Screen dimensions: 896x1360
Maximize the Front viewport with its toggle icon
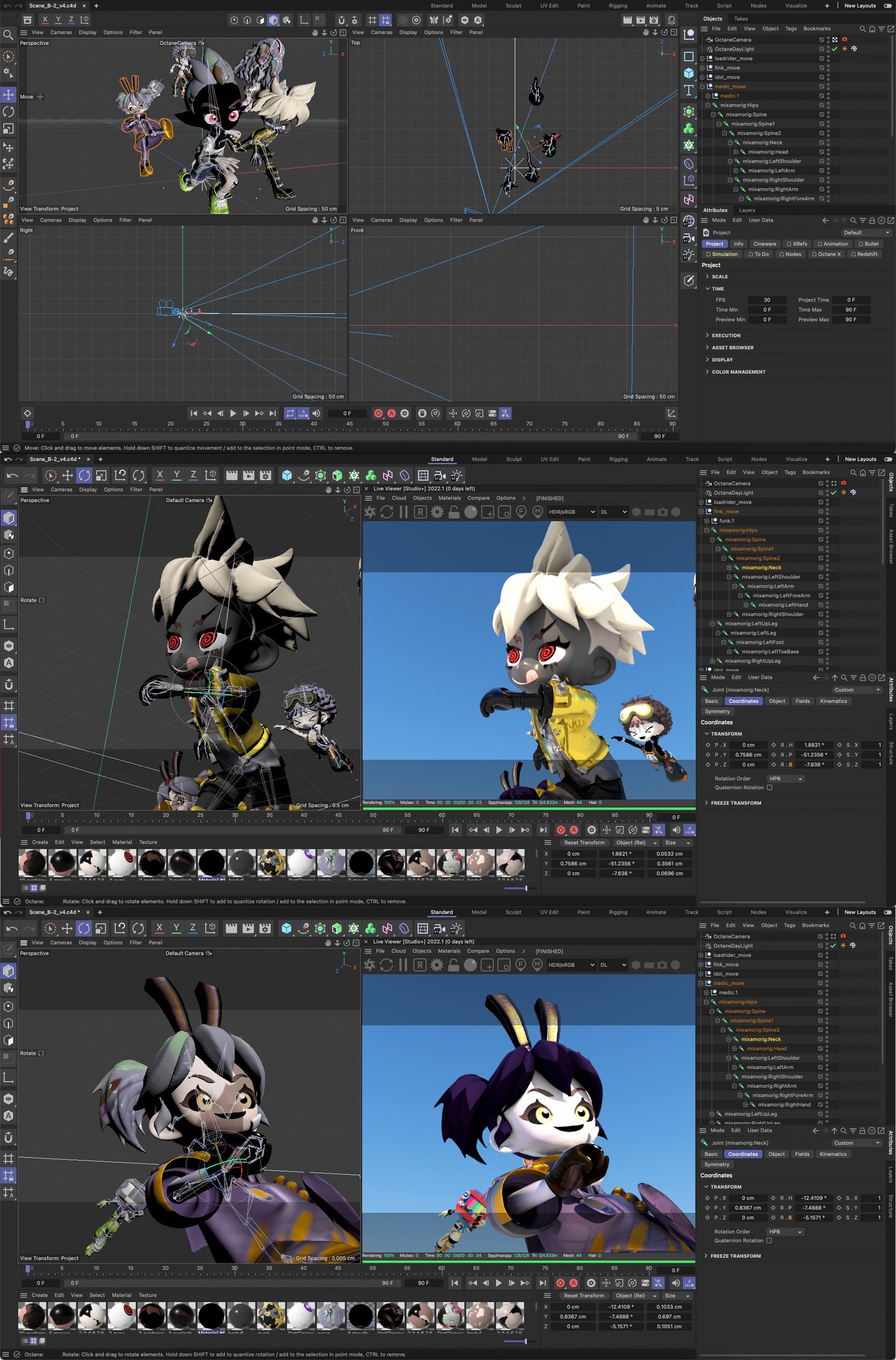pos(674,220)
